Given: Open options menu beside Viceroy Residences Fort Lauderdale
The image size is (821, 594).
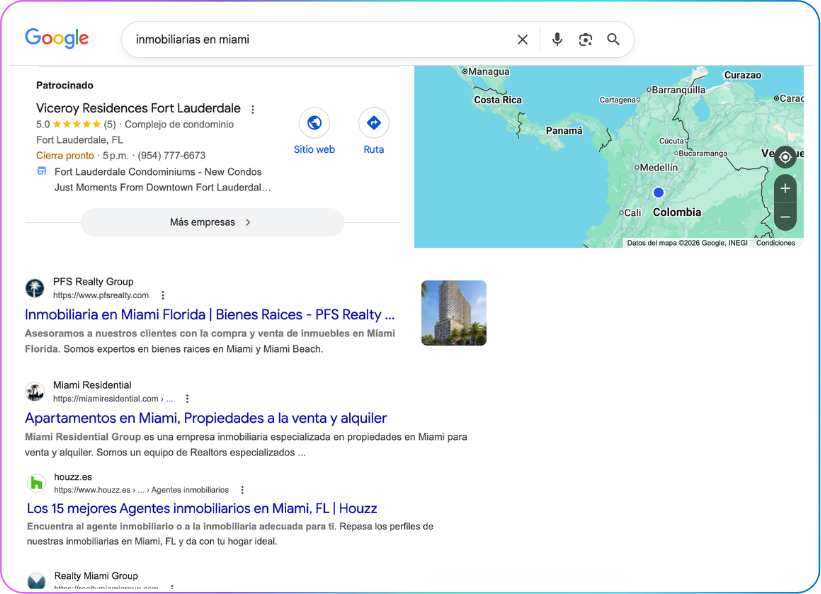Looking at the screenshot, I should click(x=253, y=109).
